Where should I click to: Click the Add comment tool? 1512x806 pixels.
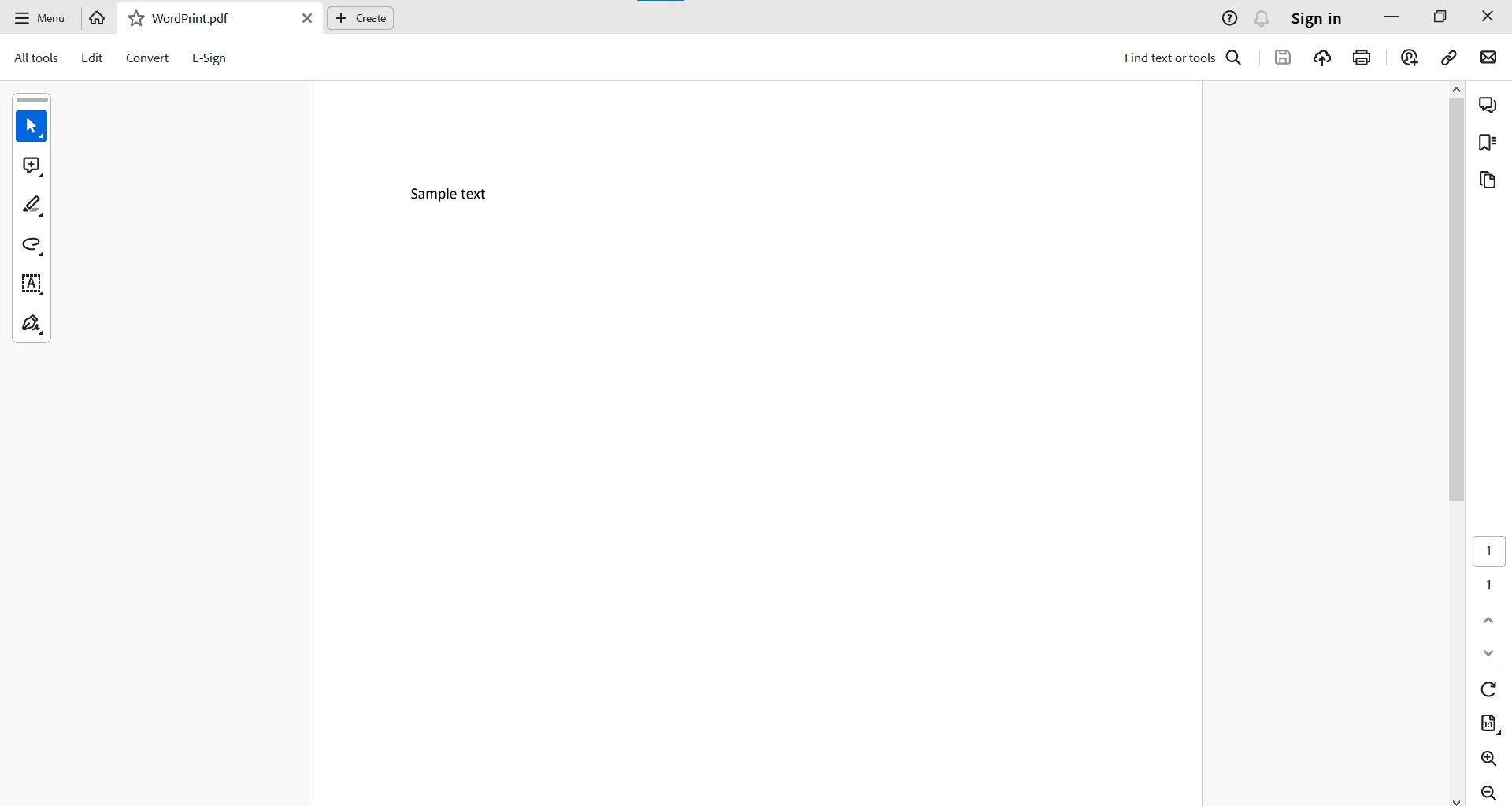pyautogui.click(x=31, y=166)
